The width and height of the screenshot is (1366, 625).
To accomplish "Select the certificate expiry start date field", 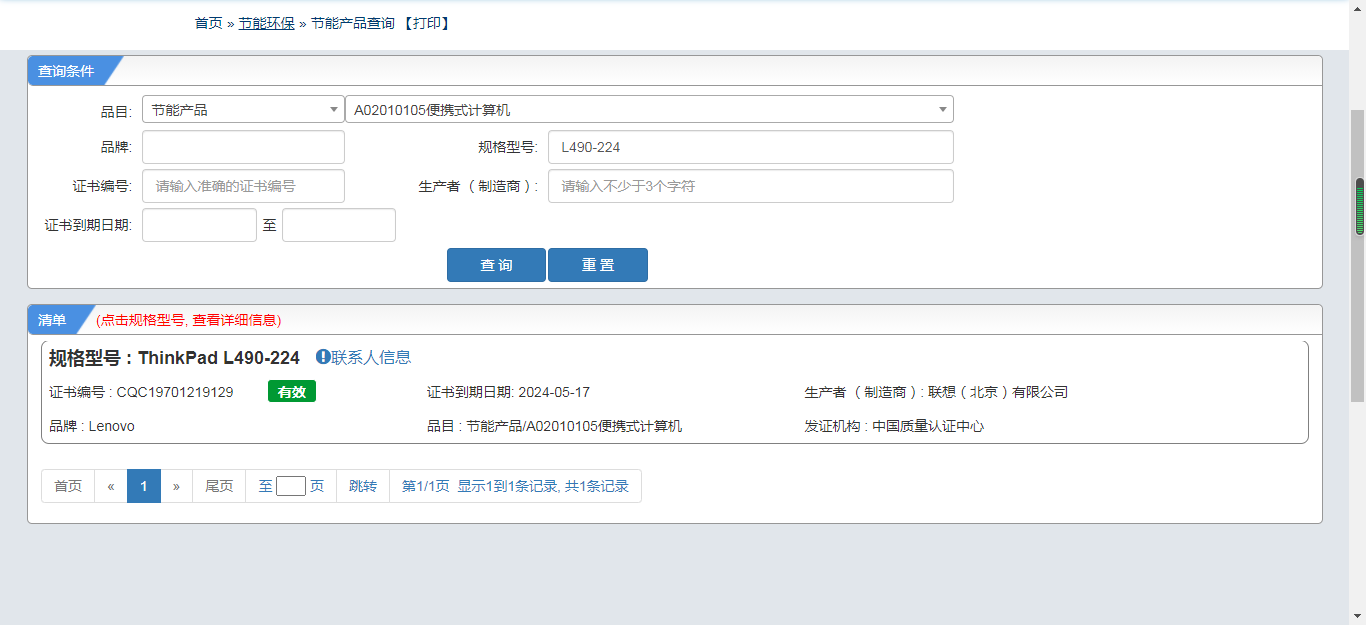I will (x=199, y=225).
